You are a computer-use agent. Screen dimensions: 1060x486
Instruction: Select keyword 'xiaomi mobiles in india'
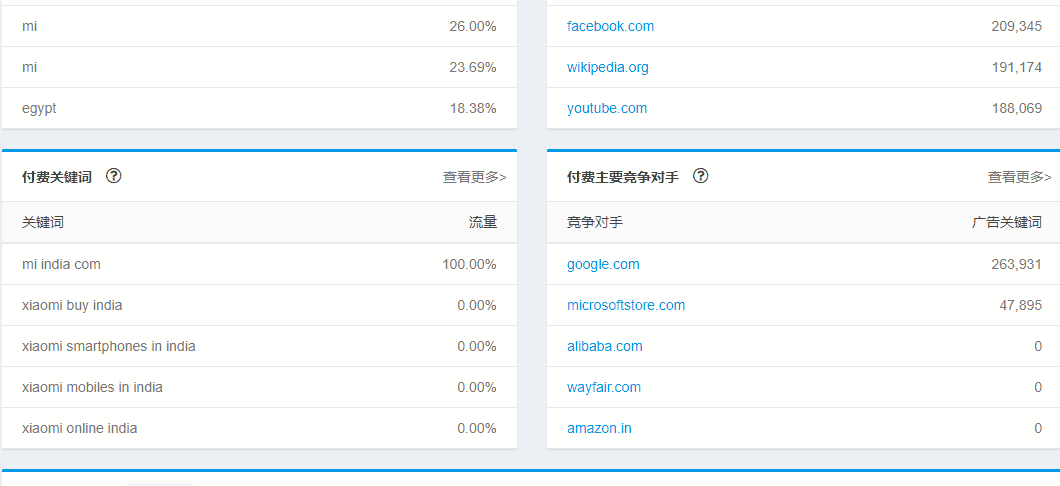(x=92, y=387)
